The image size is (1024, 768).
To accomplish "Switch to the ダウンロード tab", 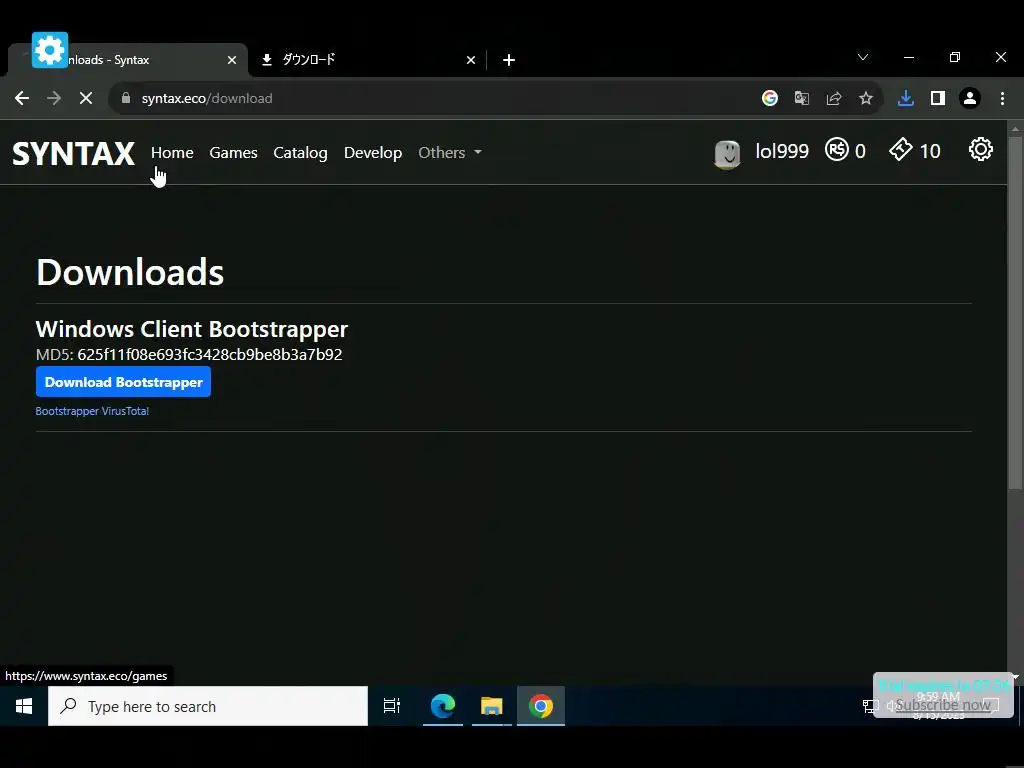I will (x=369, y=60).
